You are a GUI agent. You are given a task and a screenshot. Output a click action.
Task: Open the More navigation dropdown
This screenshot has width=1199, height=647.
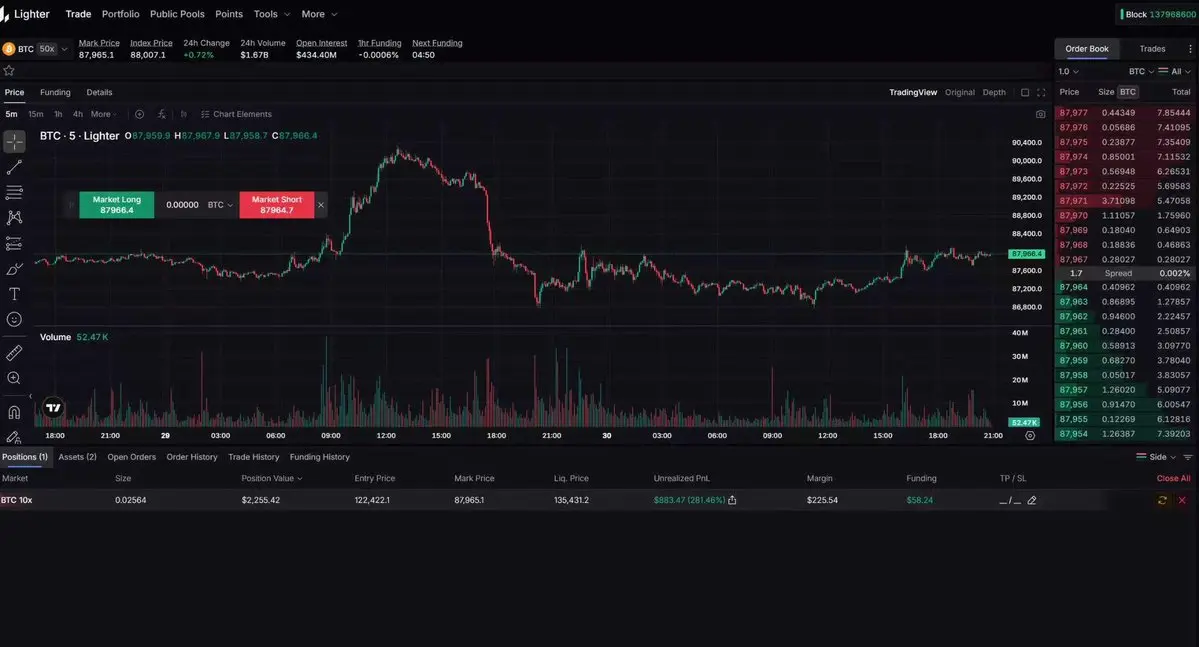pos(319,14)
